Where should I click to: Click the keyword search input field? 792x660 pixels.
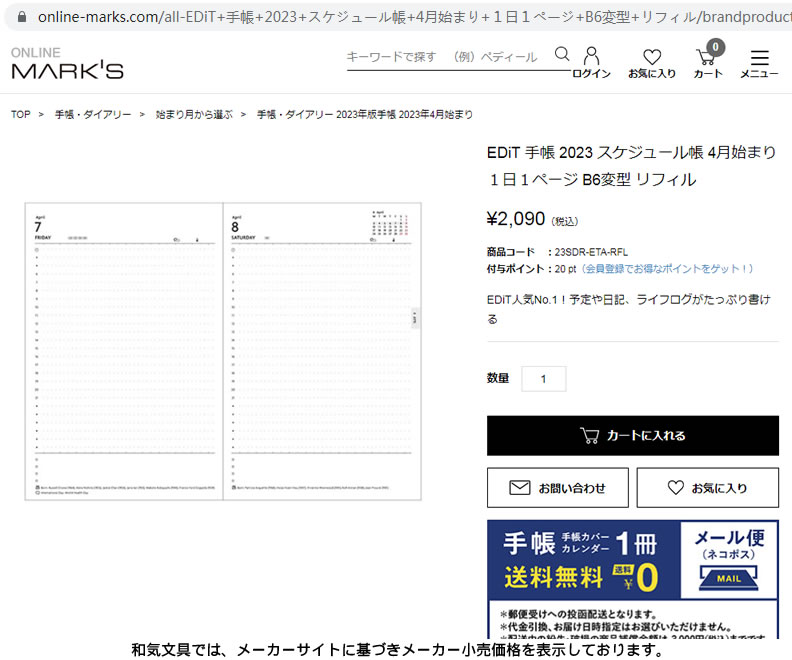pyautogui.click(x=446, y=57)
